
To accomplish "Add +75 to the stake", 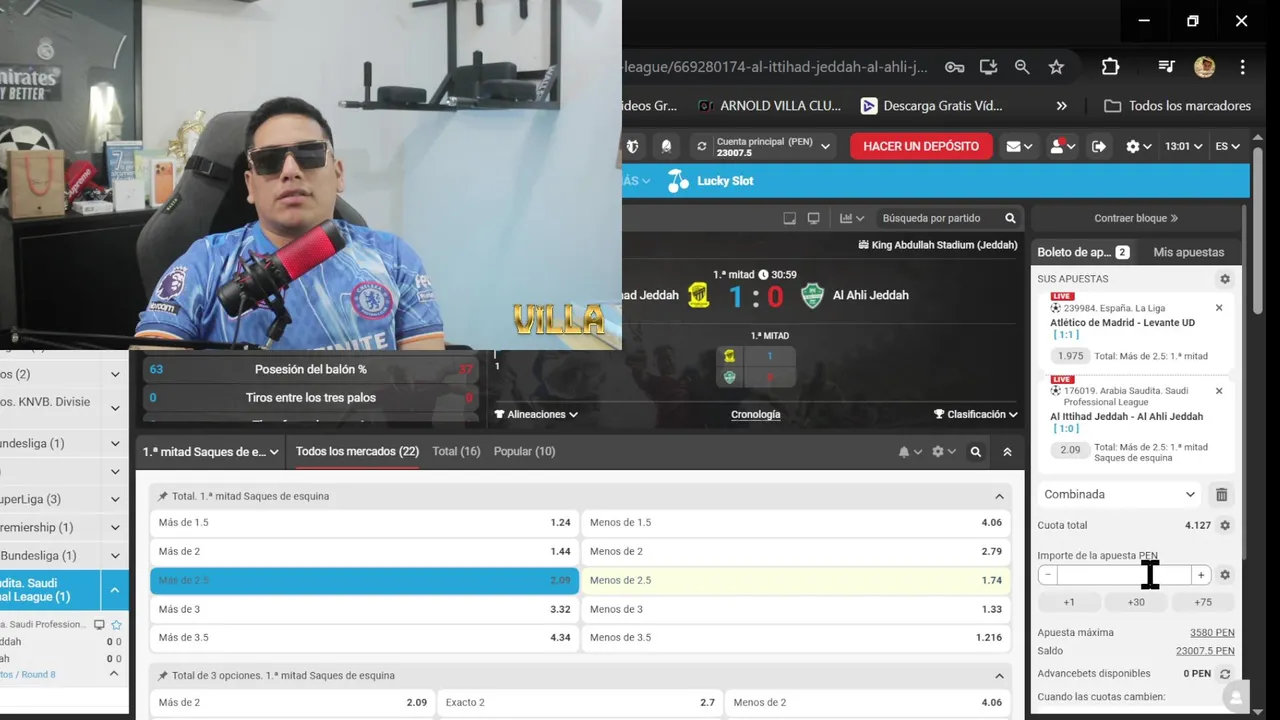I will click(x=1203, y=602).
